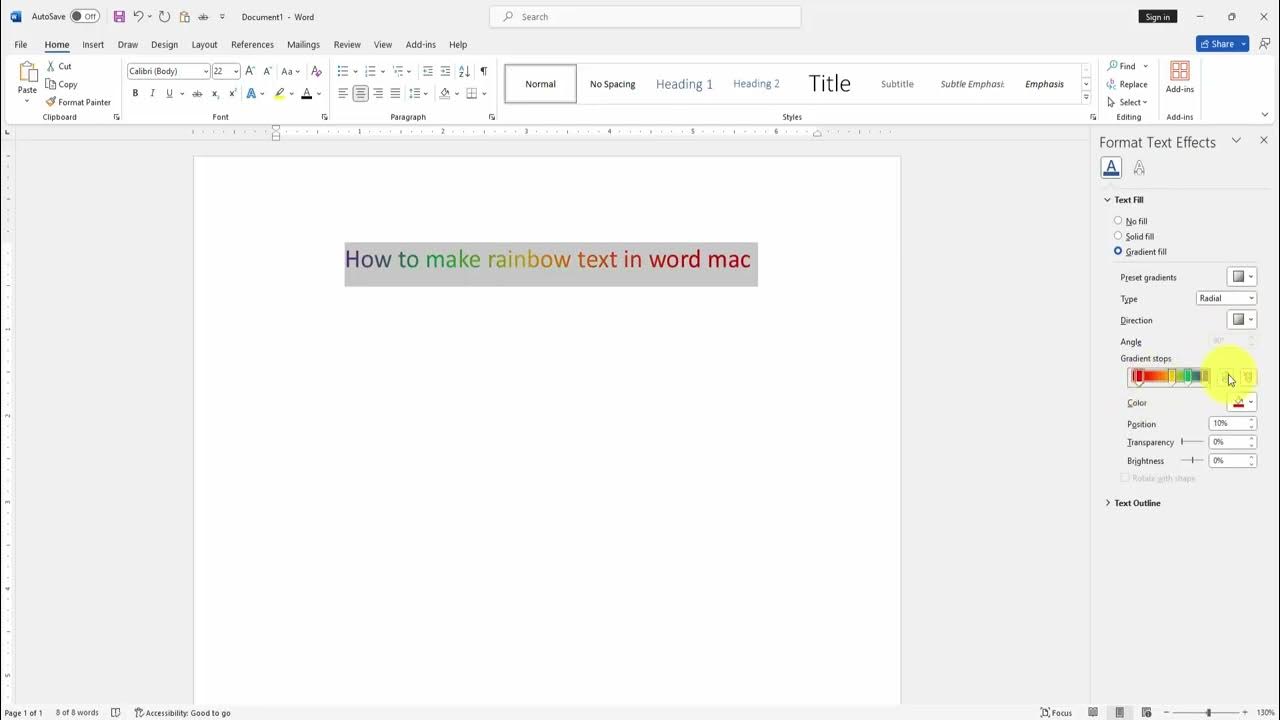Copy the selection with Copy

[x=61, y=84]
